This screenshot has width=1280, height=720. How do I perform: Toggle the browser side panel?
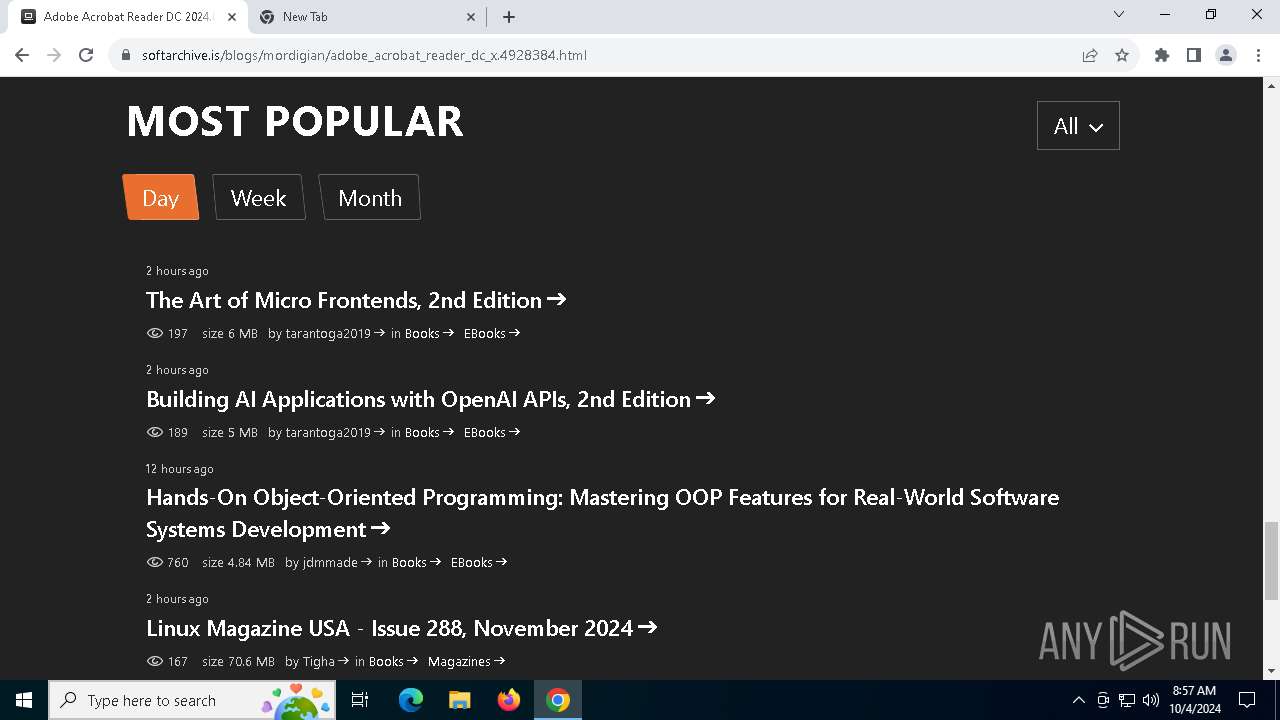[1194, 55]
